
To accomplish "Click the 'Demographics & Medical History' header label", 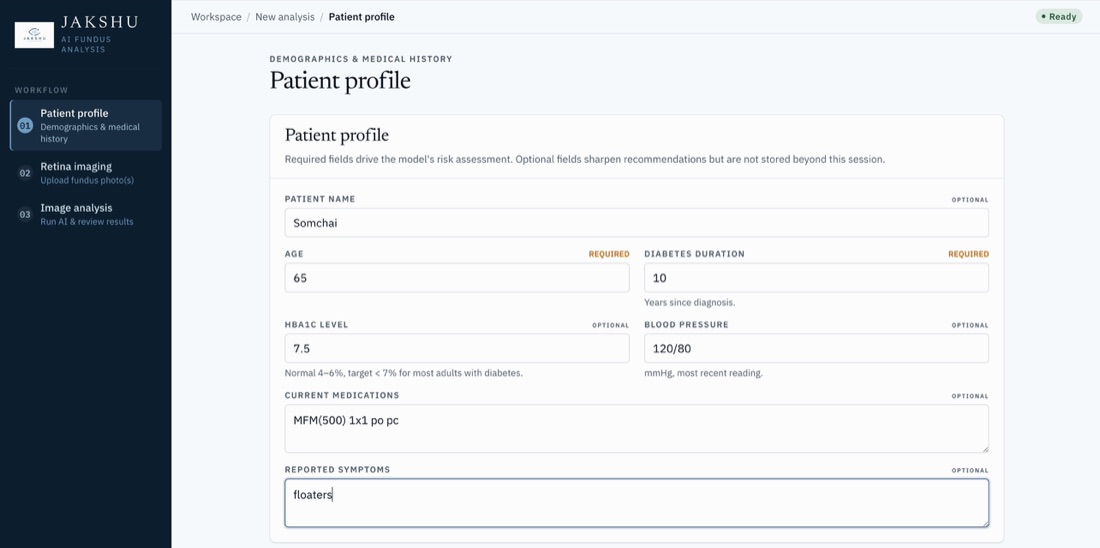I will pyautogui.click(x=361, y=59).
